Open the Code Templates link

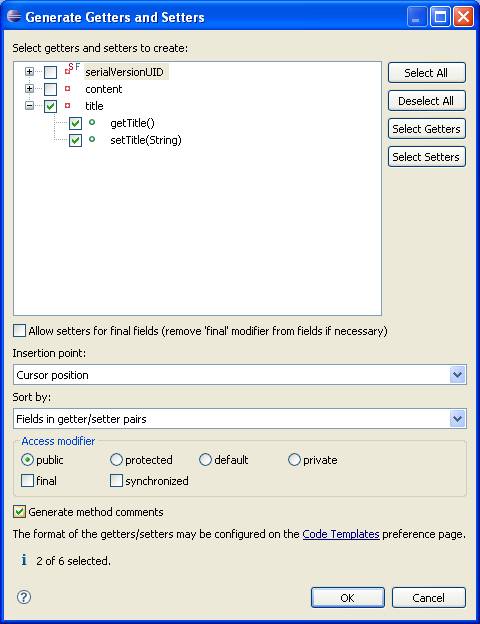coord(341,534)
